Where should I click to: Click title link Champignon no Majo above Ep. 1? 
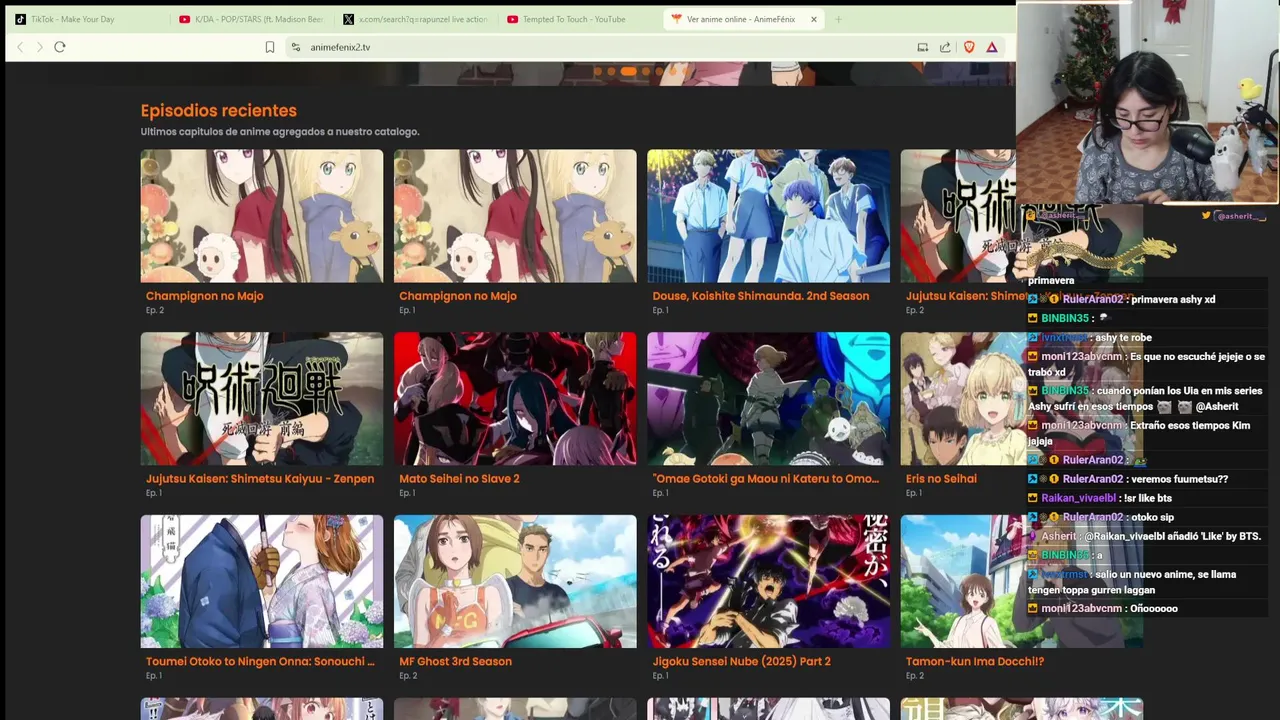(x=458, y=296)
